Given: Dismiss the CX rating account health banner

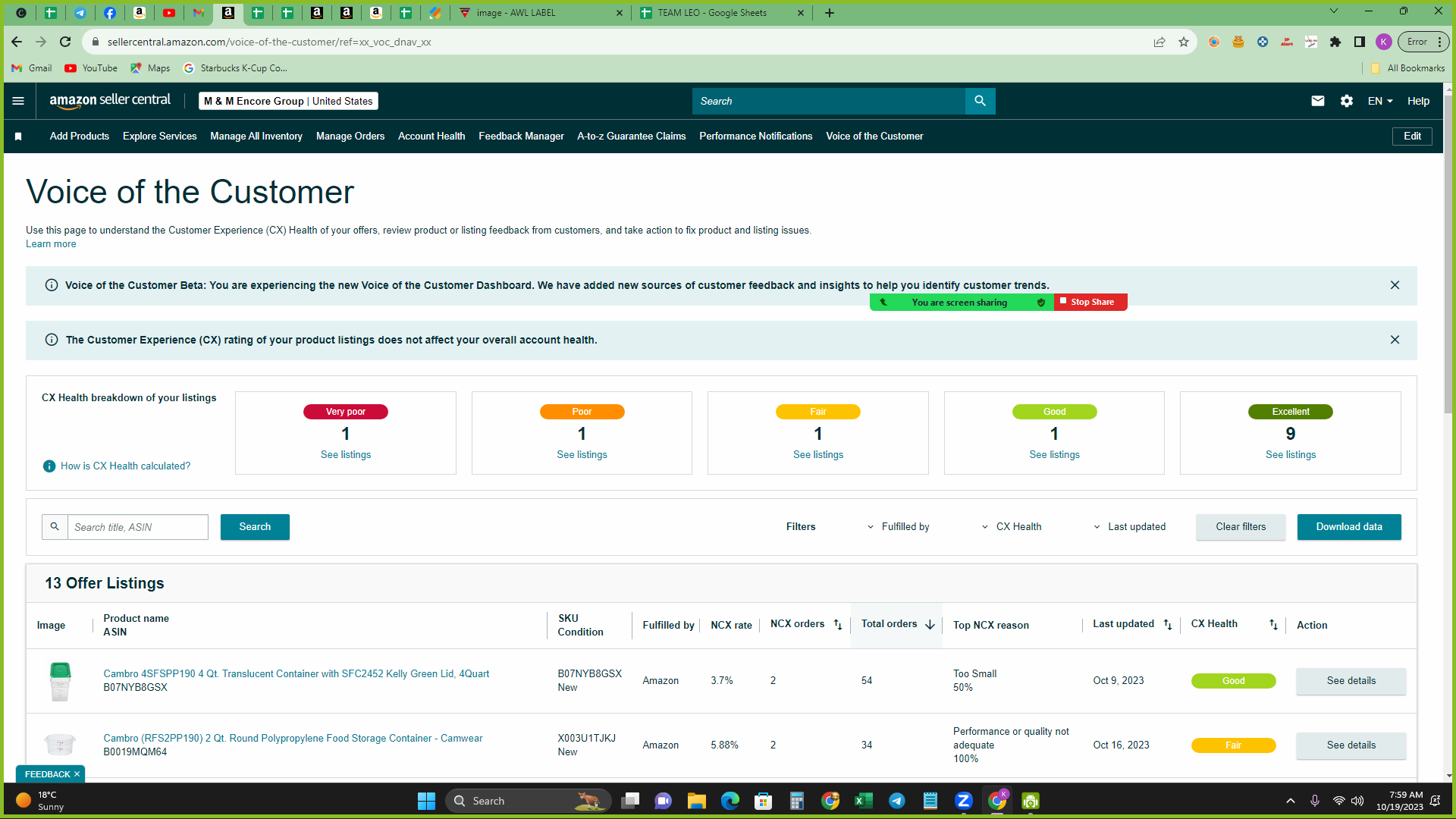Looking at the screenshot, I should click(1395, 340).
